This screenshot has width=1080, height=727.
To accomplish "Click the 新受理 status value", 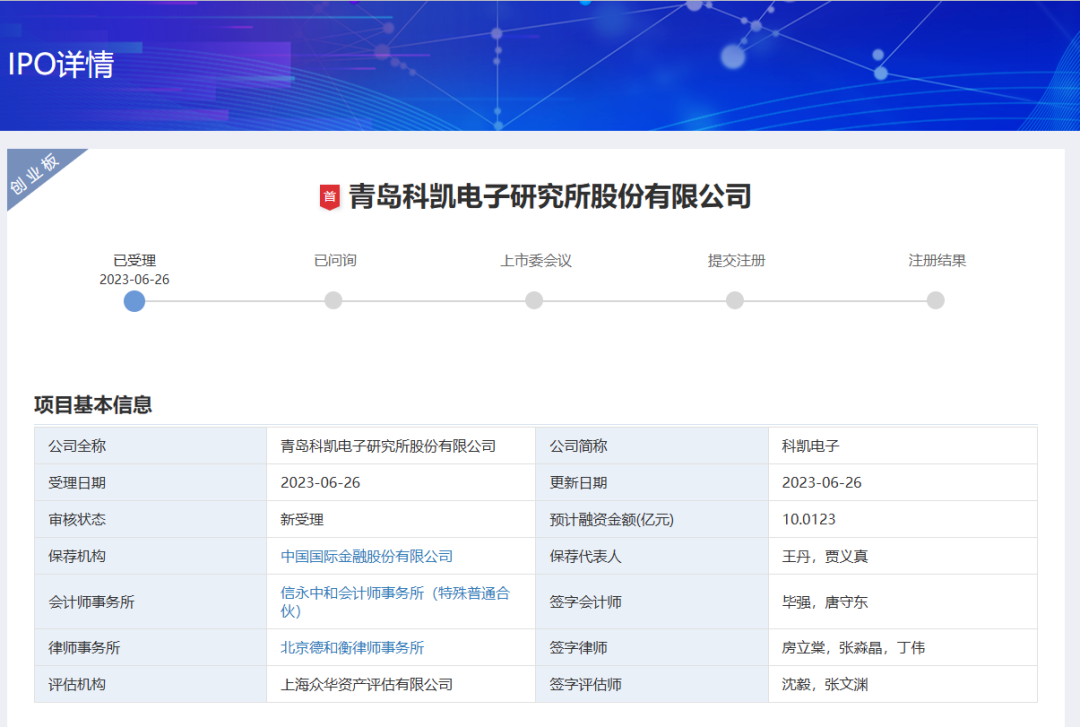I will (302, 520).
